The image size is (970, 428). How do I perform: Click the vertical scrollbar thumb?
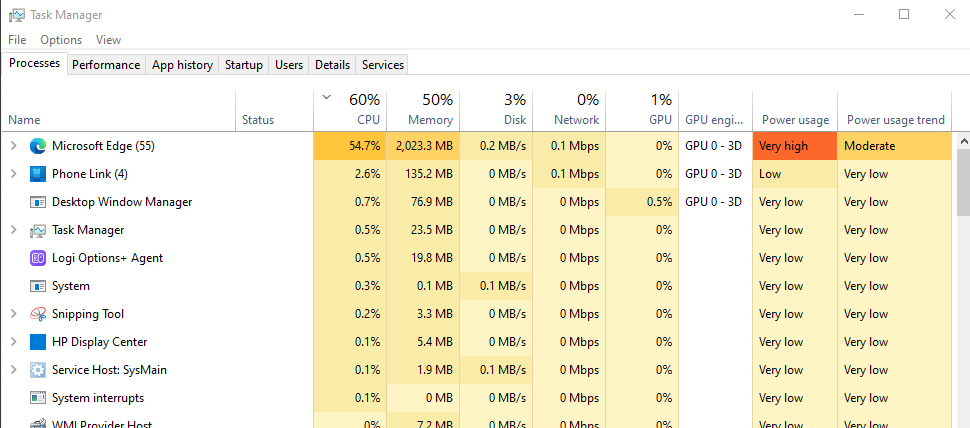[963, 183]
